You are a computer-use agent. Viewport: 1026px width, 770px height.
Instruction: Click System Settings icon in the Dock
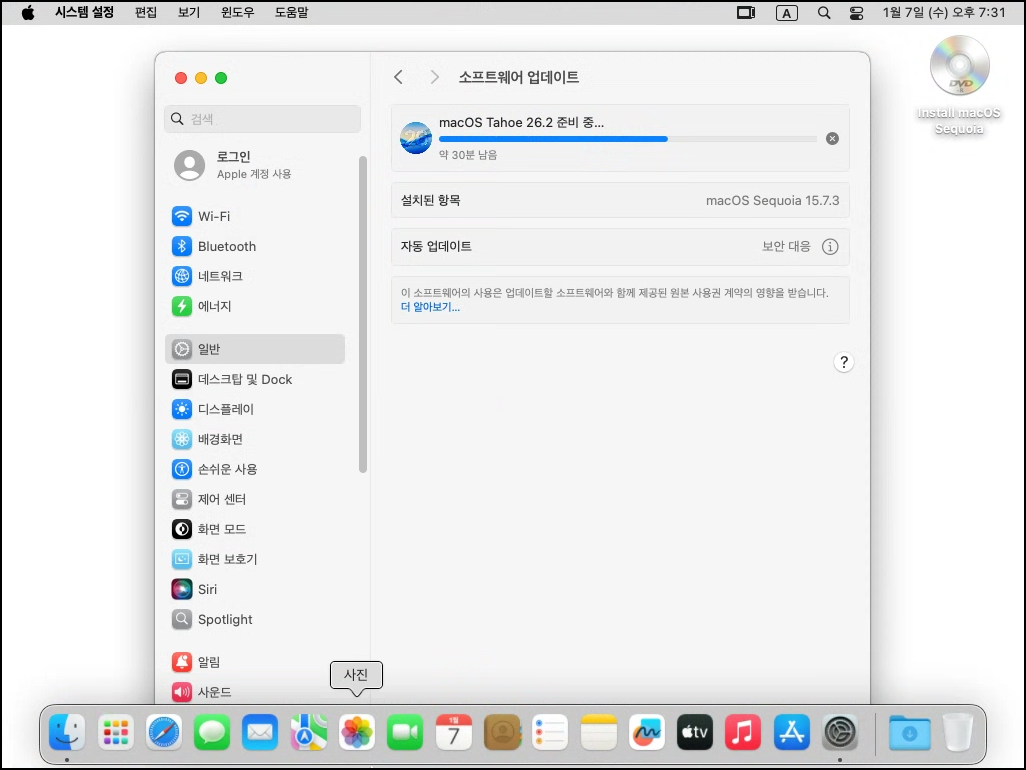(840, 732)
